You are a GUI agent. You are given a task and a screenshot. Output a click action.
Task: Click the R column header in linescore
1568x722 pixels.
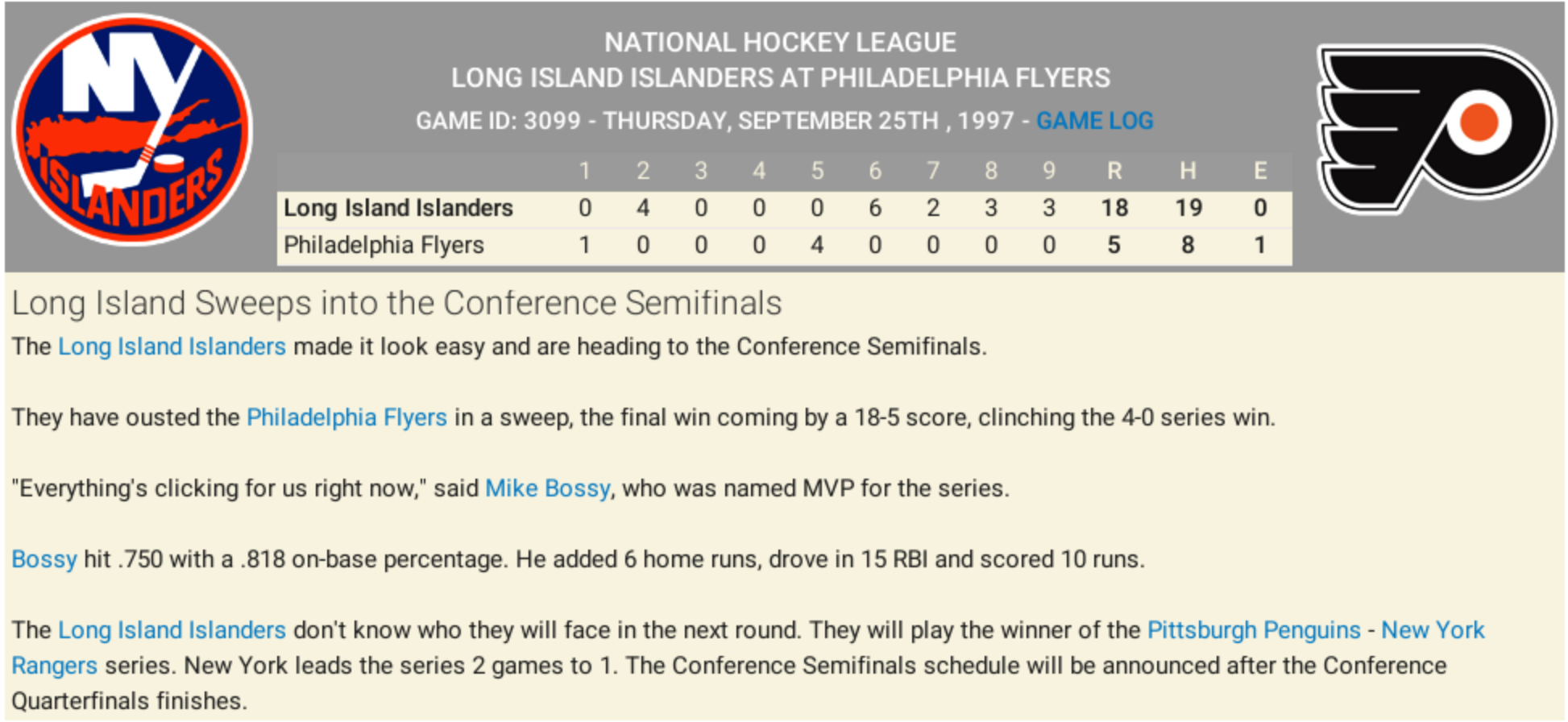[1114, 171]
